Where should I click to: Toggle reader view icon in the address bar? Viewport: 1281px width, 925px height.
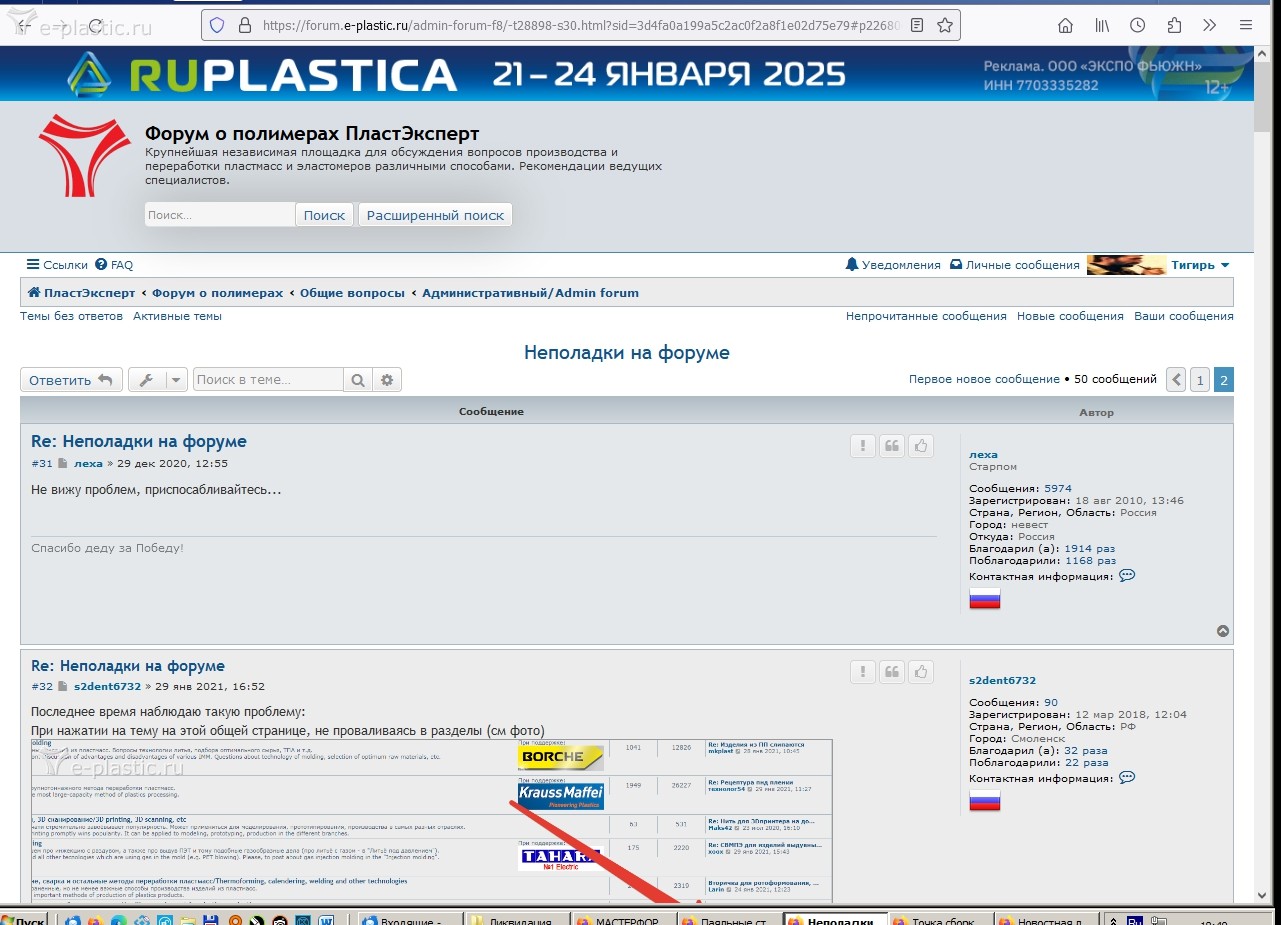(917, 26)
